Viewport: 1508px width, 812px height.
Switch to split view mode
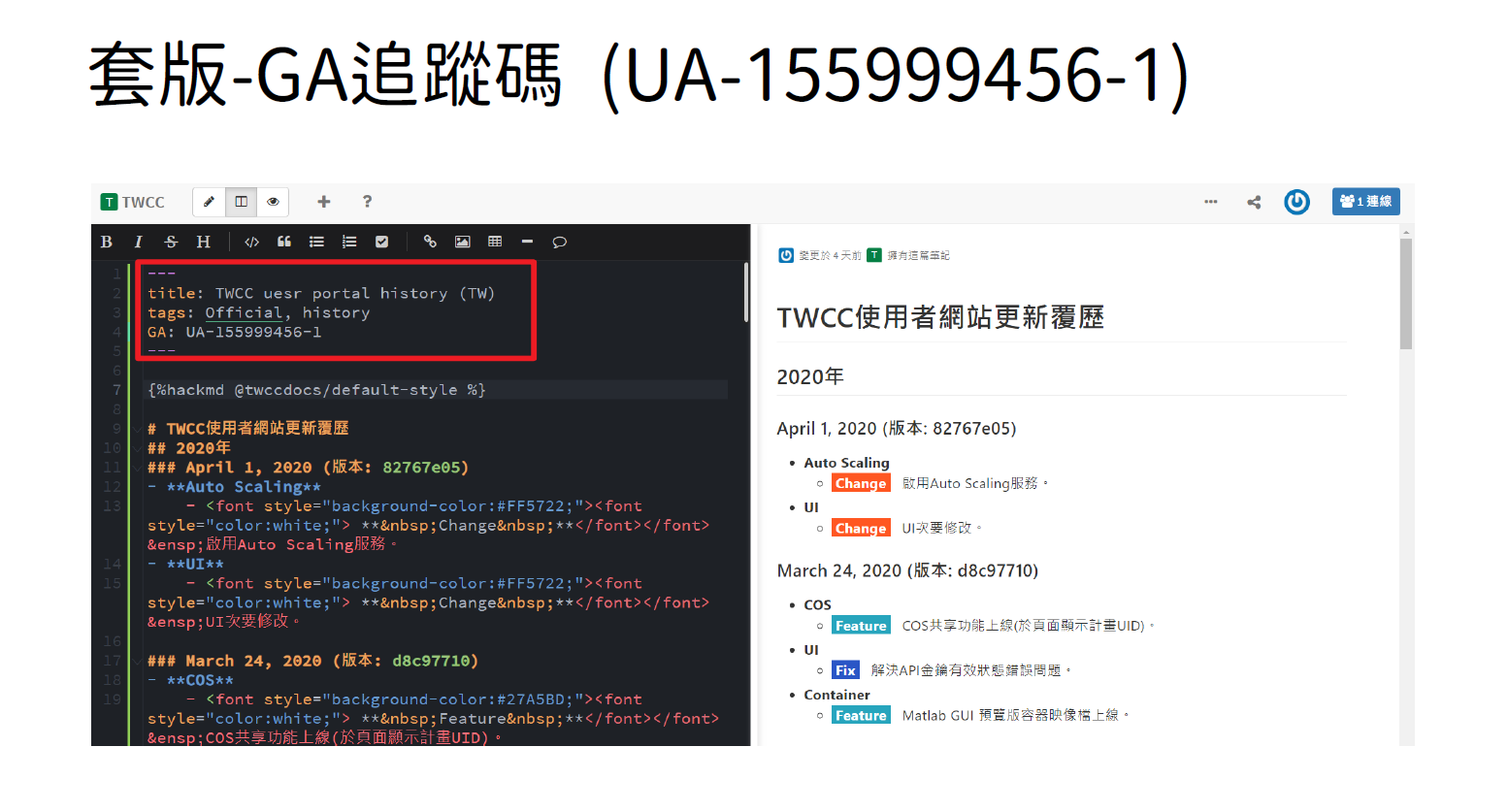[241, 202]
